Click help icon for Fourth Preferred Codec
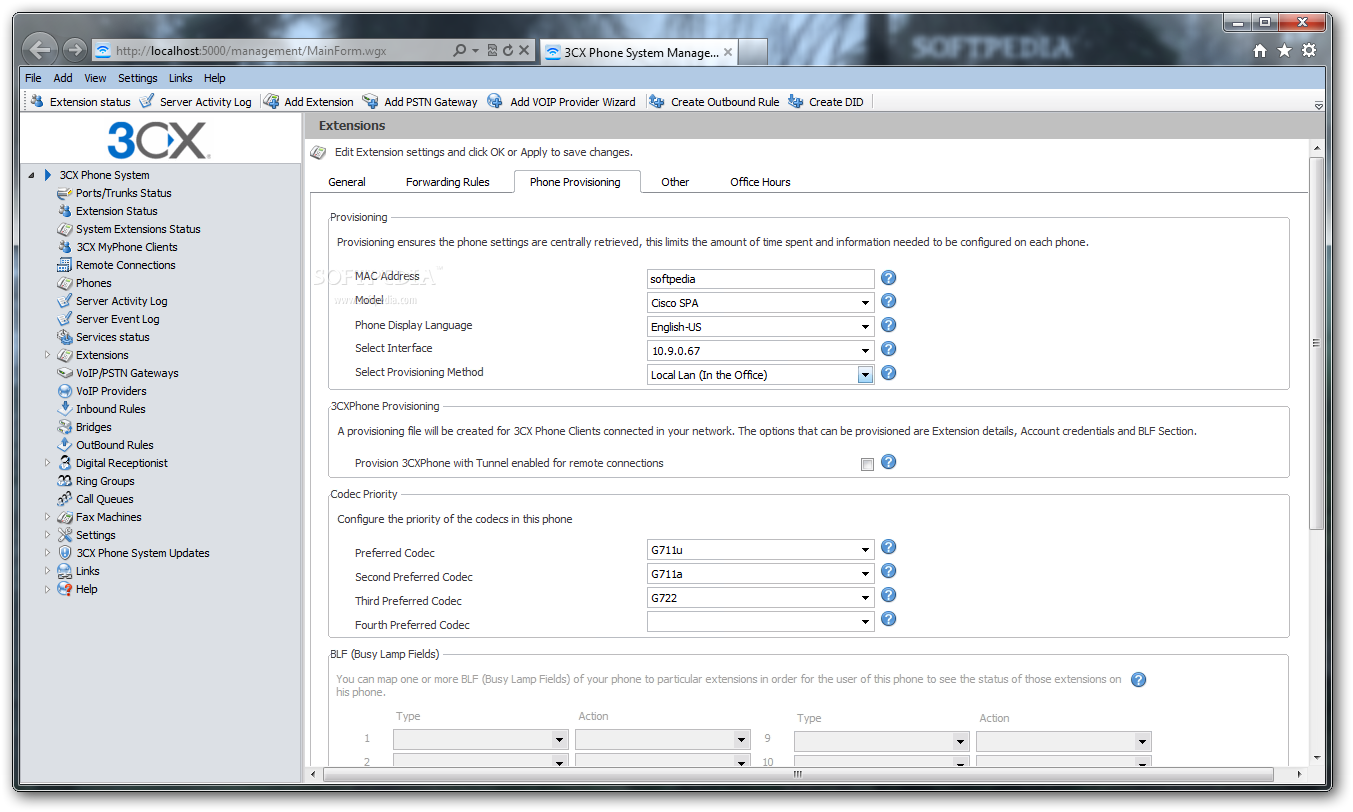 click(x=888, y=619)
